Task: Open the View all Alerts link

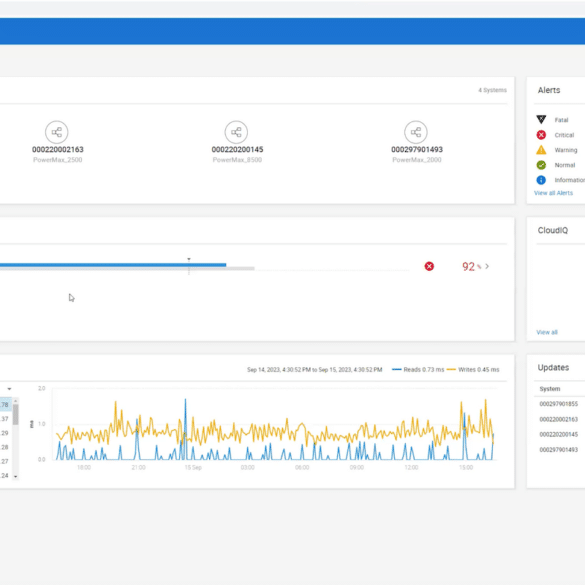Action: tap(553, 193)
